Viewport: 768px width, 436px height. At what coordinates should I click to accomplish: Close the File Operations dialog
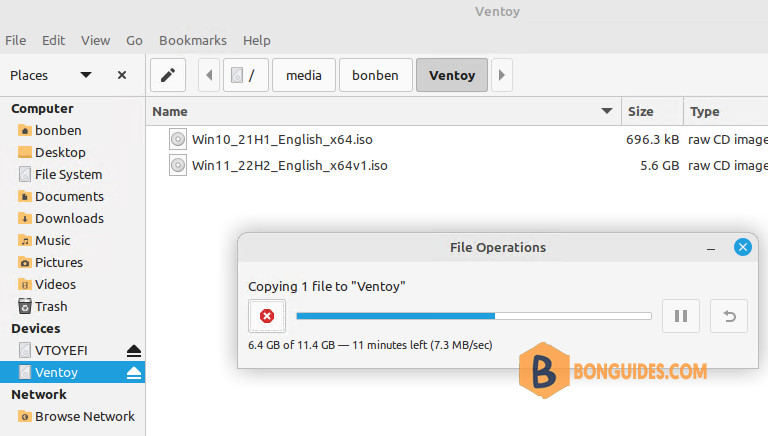coord(743,247)
